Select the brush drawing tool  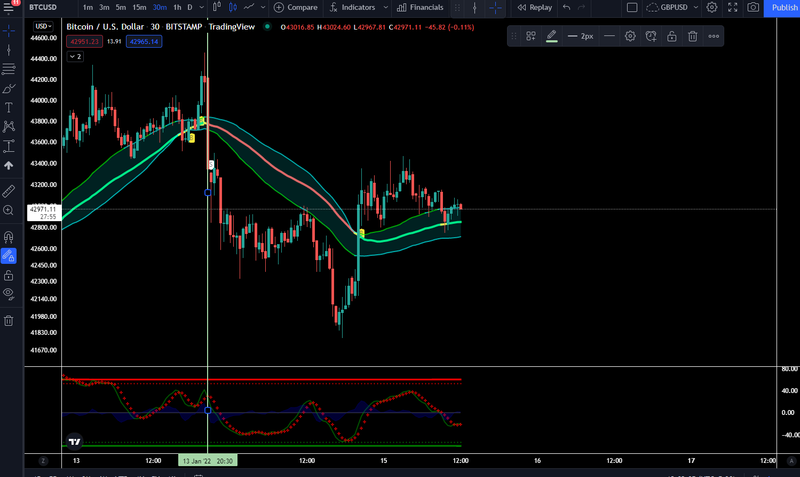tap(9, 89)
